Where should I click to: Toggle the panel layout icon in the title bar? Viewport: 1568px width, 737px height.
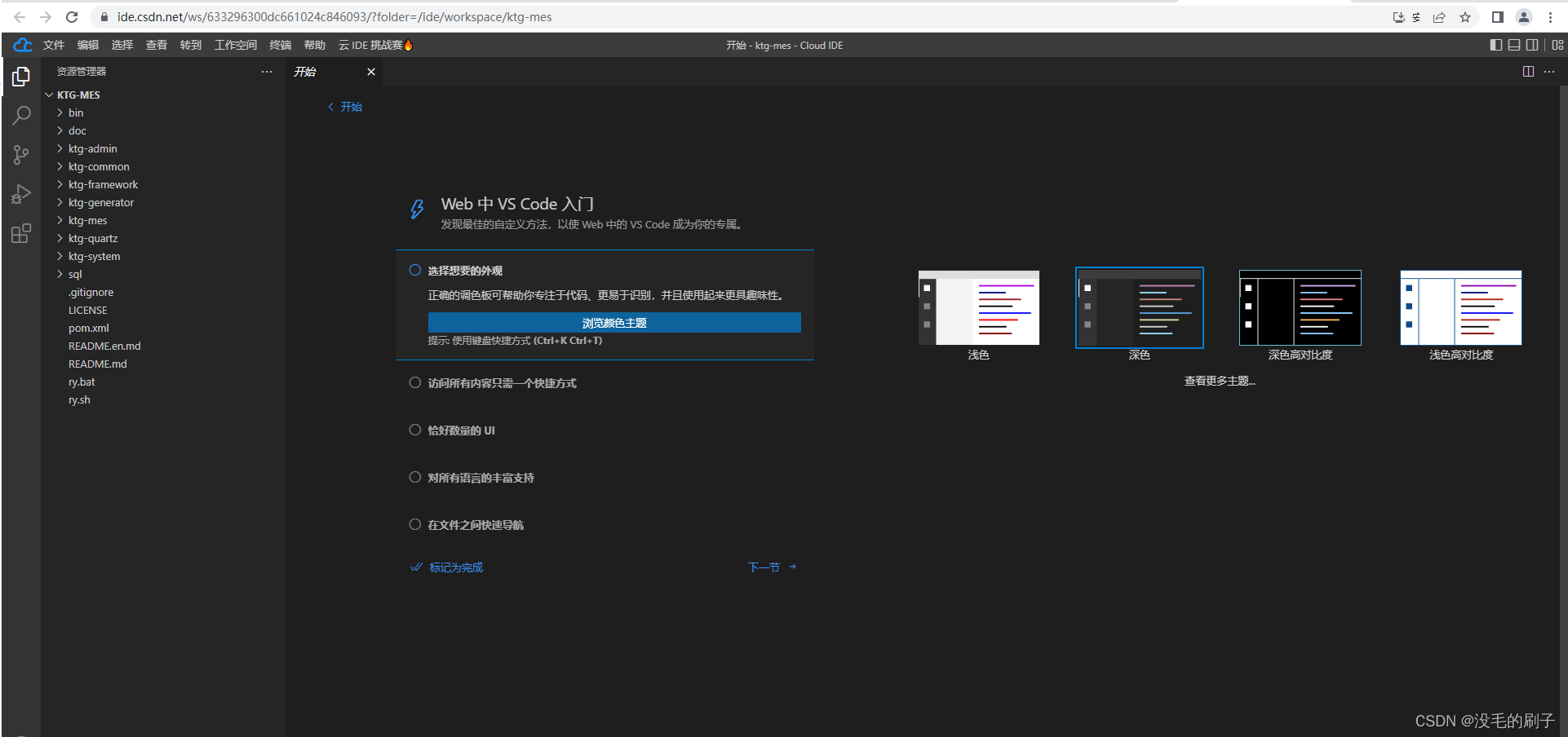coord(1513,45)
